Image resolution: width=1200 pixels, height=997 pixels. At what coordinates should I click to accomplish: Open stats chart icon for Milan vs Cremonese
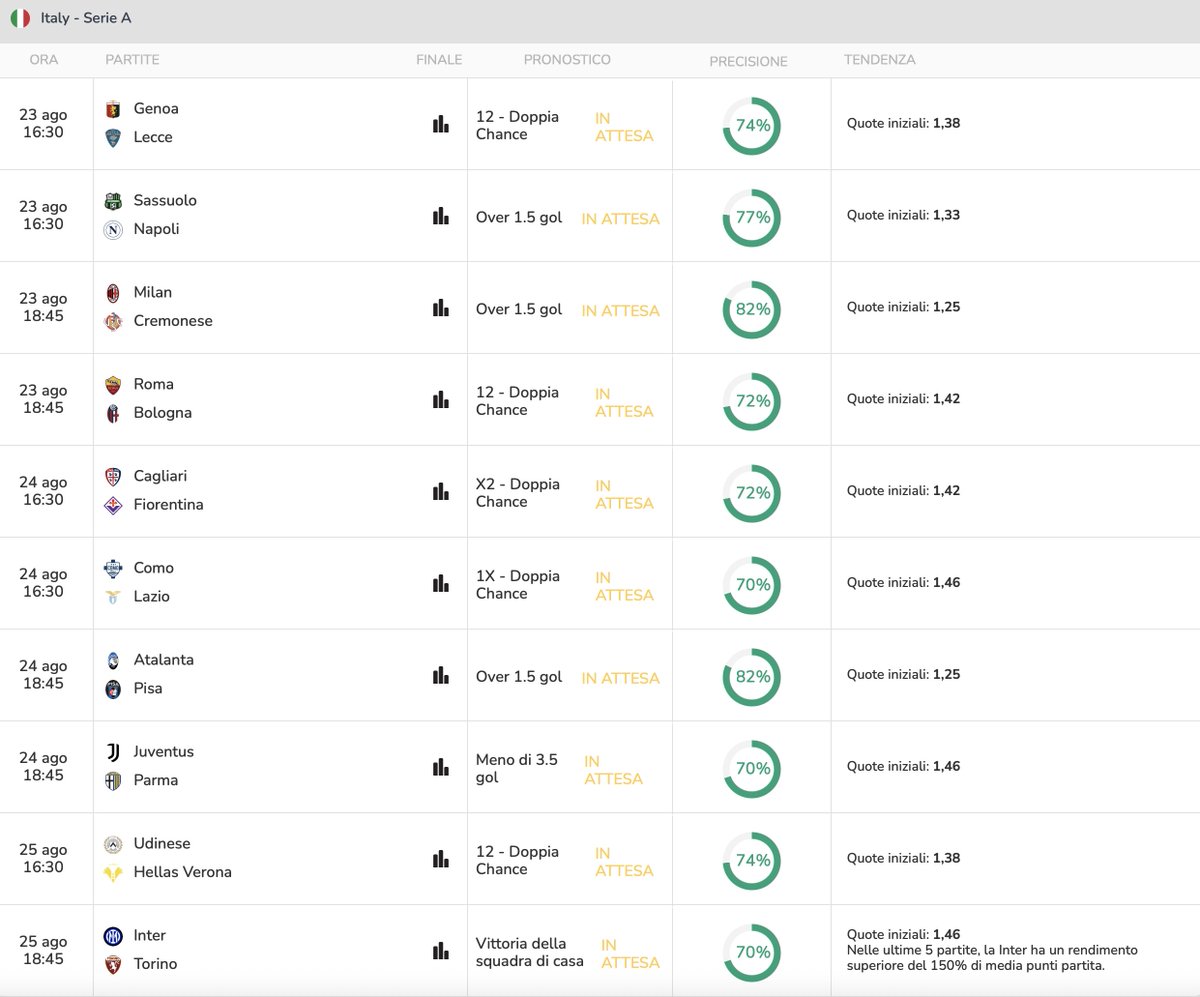point(440,308)
